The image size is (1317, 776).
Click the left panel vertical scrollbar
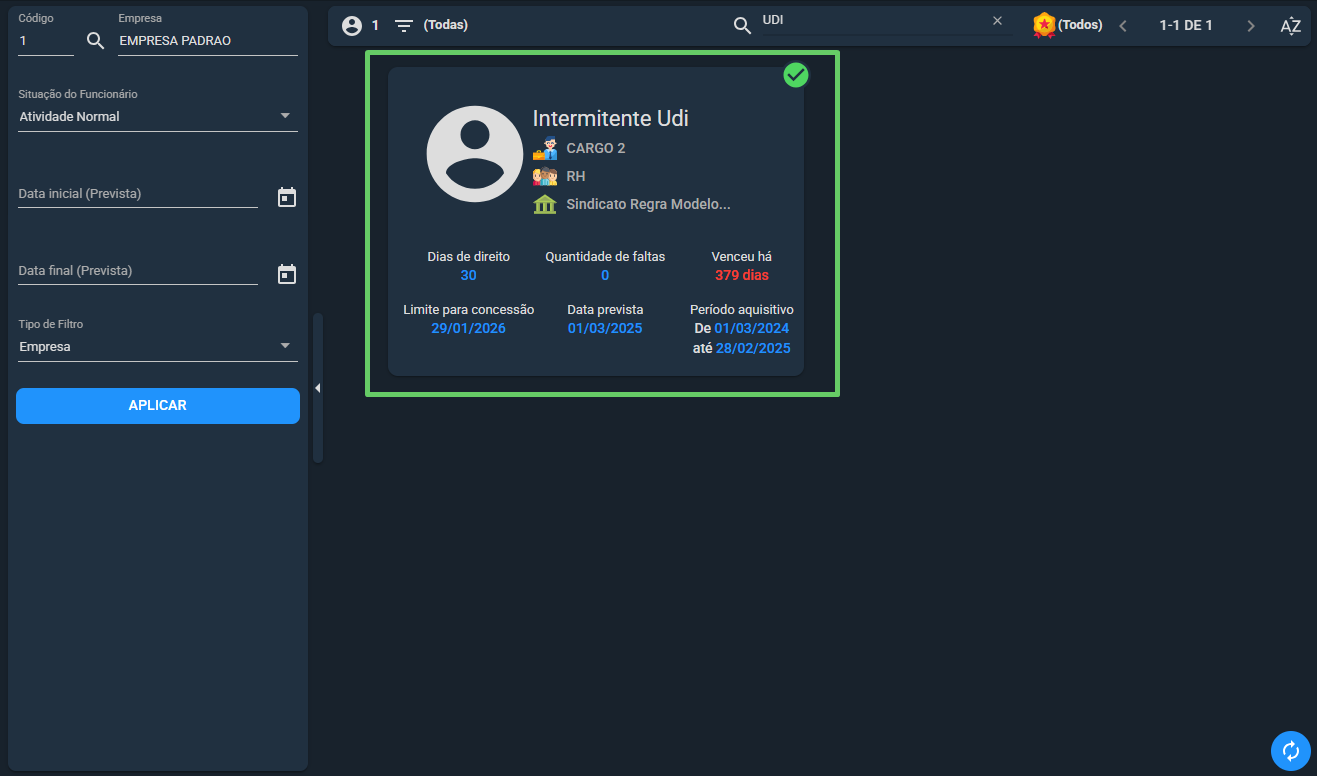click(318, 388)
